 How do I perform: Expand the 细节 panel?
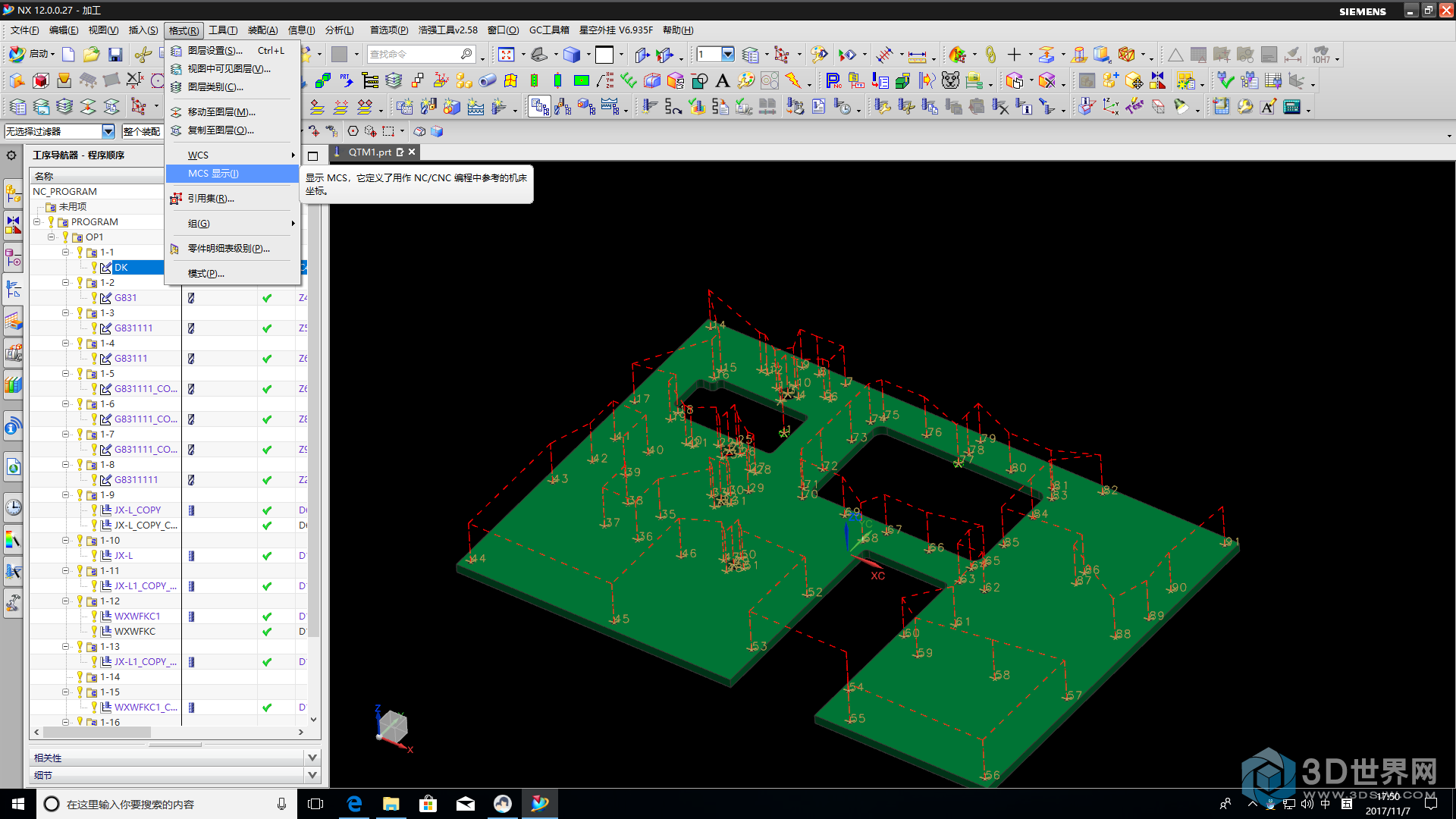(x=312, y=775)
